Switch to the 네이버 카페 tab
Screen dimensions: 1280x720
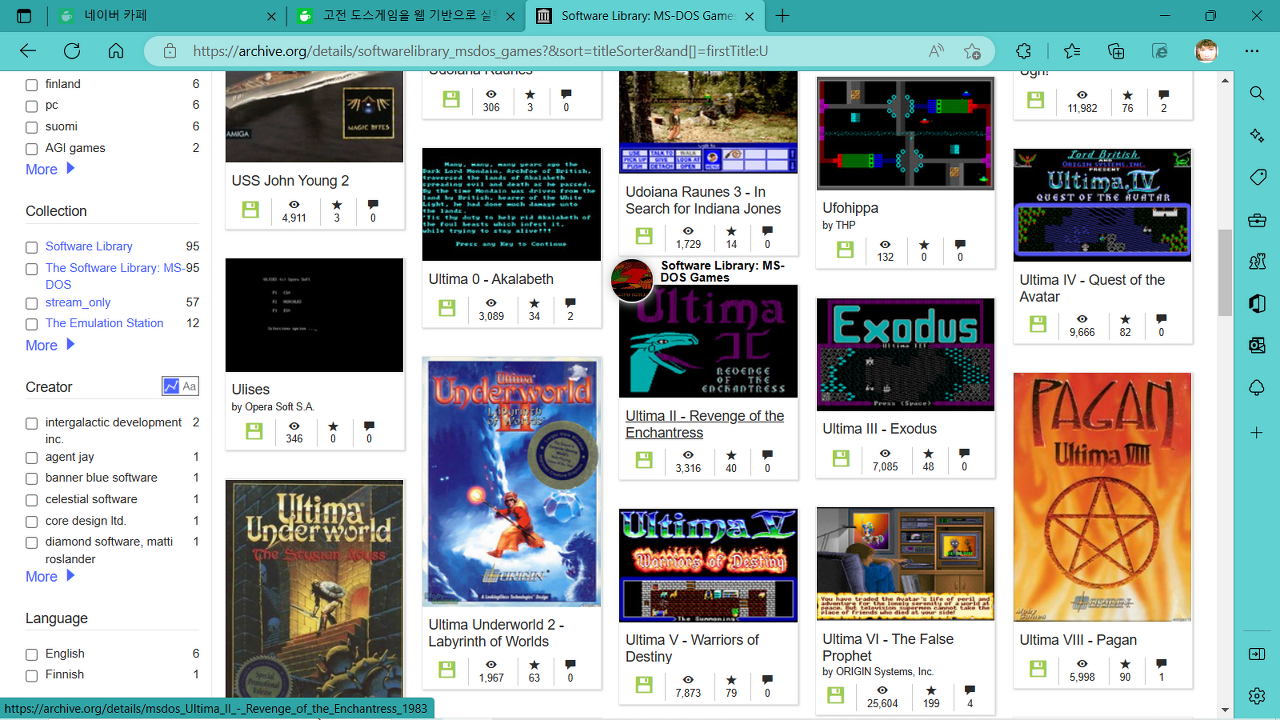pyautogui.click(x=165, y=16)
